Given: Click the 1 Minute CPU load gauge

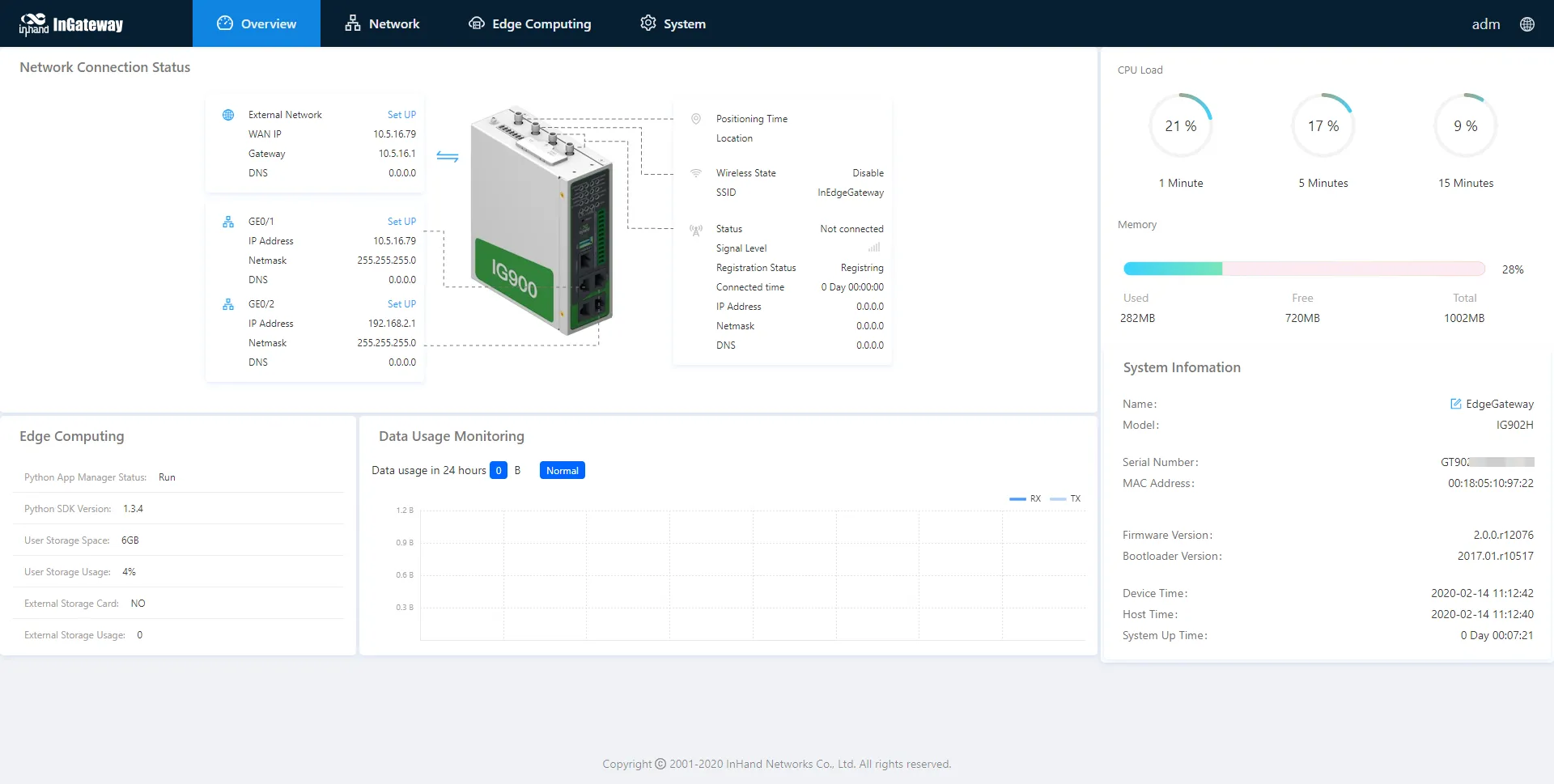Looking at the screenshot, I should [1181, 126].
